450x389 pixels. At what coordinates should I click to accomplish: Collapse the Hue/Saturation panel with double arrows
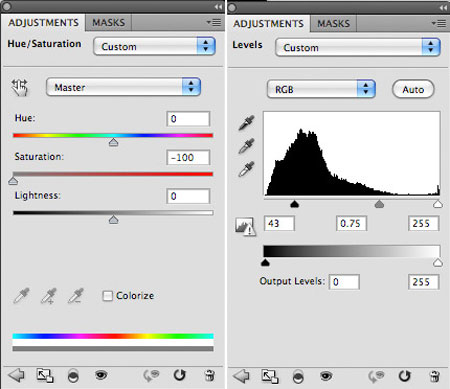pyautogui.click(x=218, y=7)
